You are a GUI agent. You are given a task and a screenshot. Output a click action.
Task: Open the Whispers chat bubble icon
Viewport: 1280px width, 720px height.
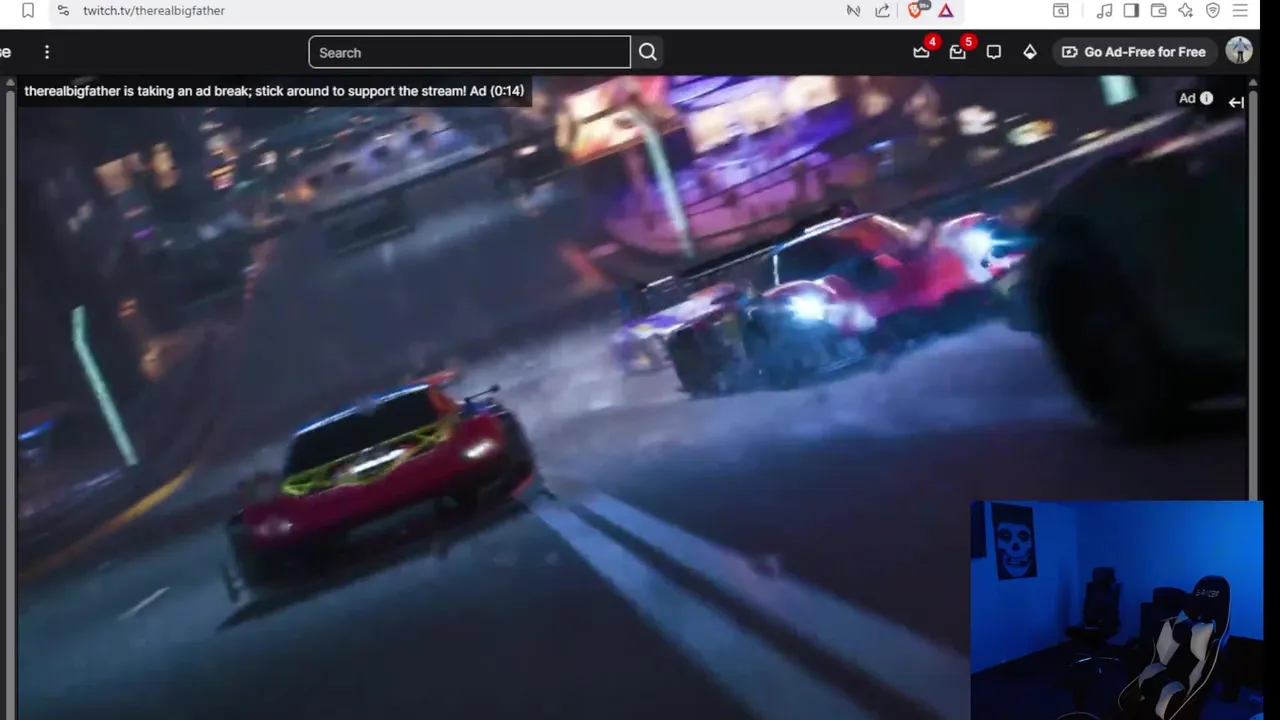click(994, 52)
